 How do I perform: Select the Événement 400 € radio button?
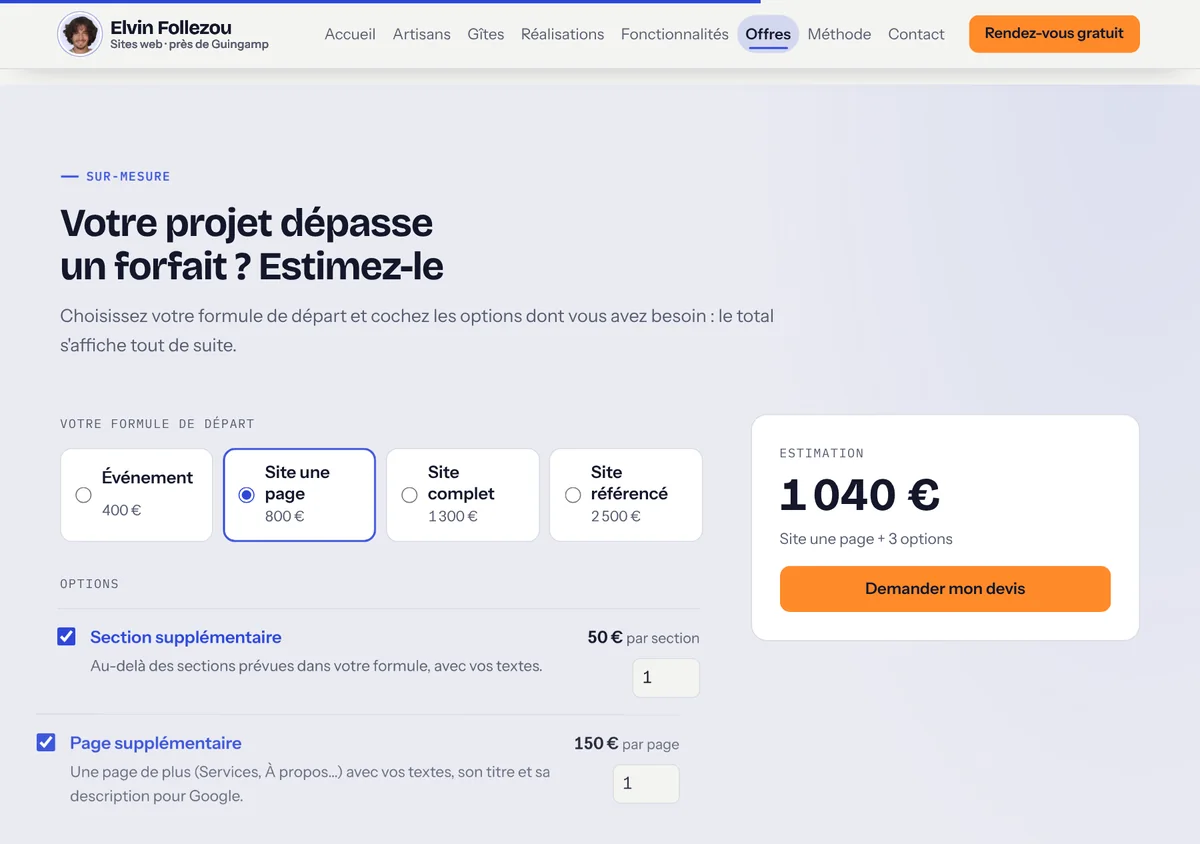click(x=84, y=495)
